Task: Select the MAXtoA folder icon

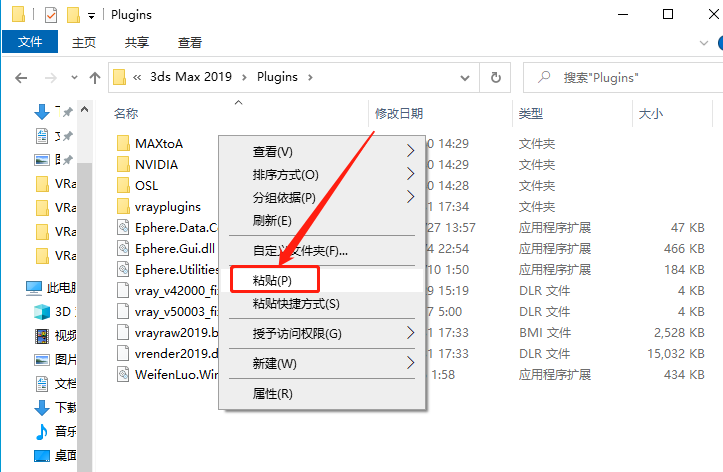Action: 123,143
